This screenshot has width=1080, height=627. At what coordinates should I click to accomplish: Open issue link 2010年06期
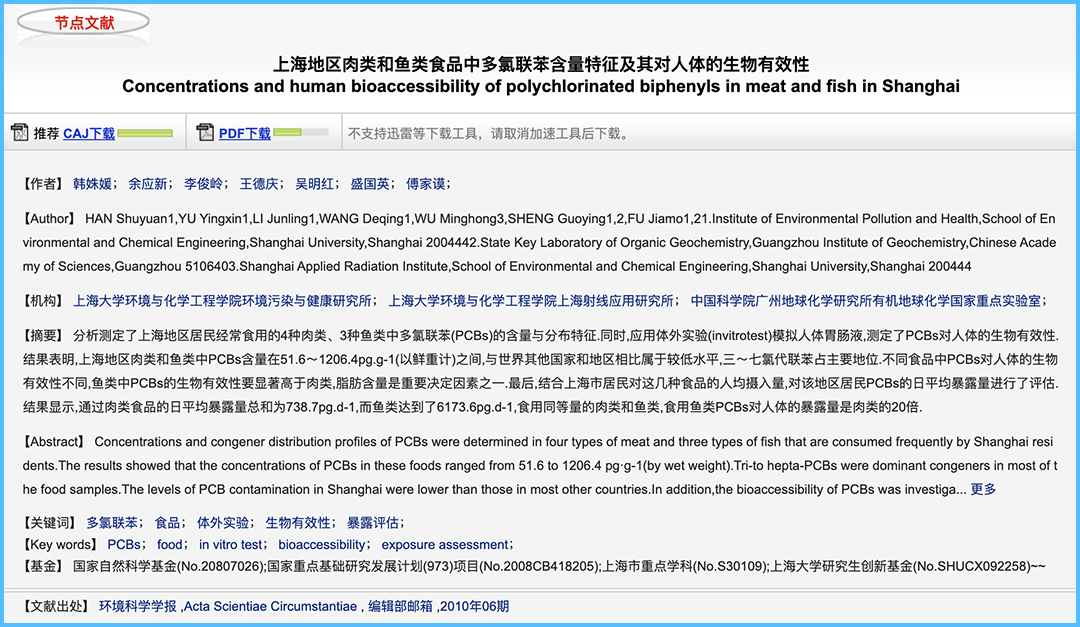(475, 606)
